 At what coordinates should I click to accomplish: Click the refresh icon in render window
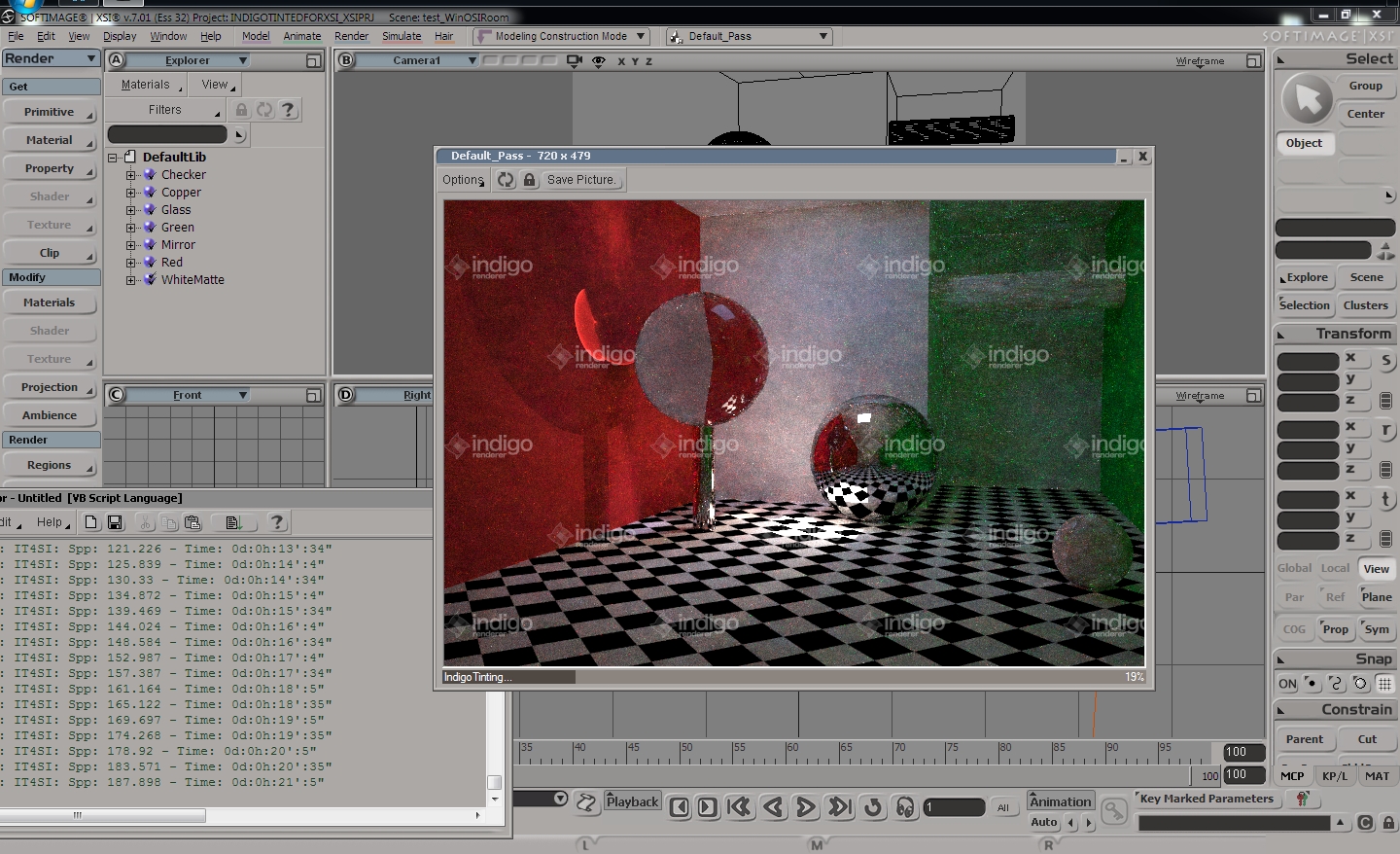pyautogui.click(x=506, y=180)
